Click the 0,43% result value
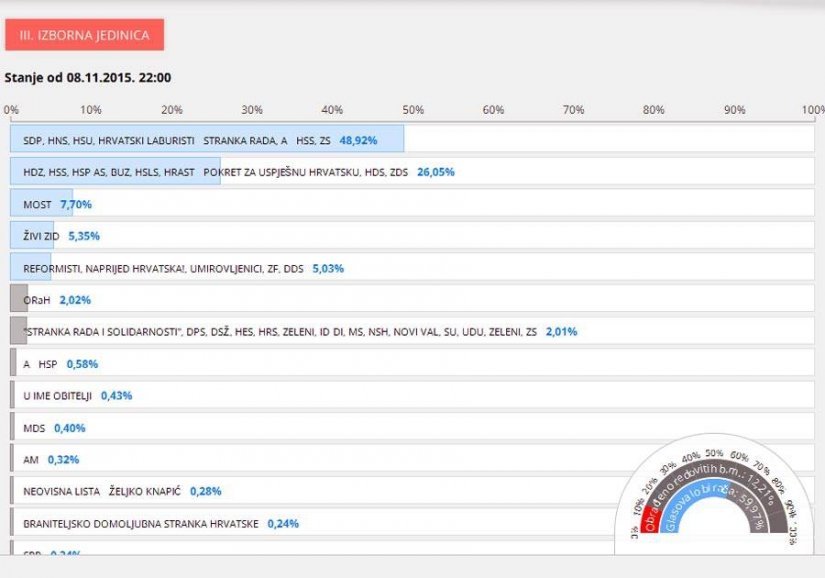 tap(117, 396)
